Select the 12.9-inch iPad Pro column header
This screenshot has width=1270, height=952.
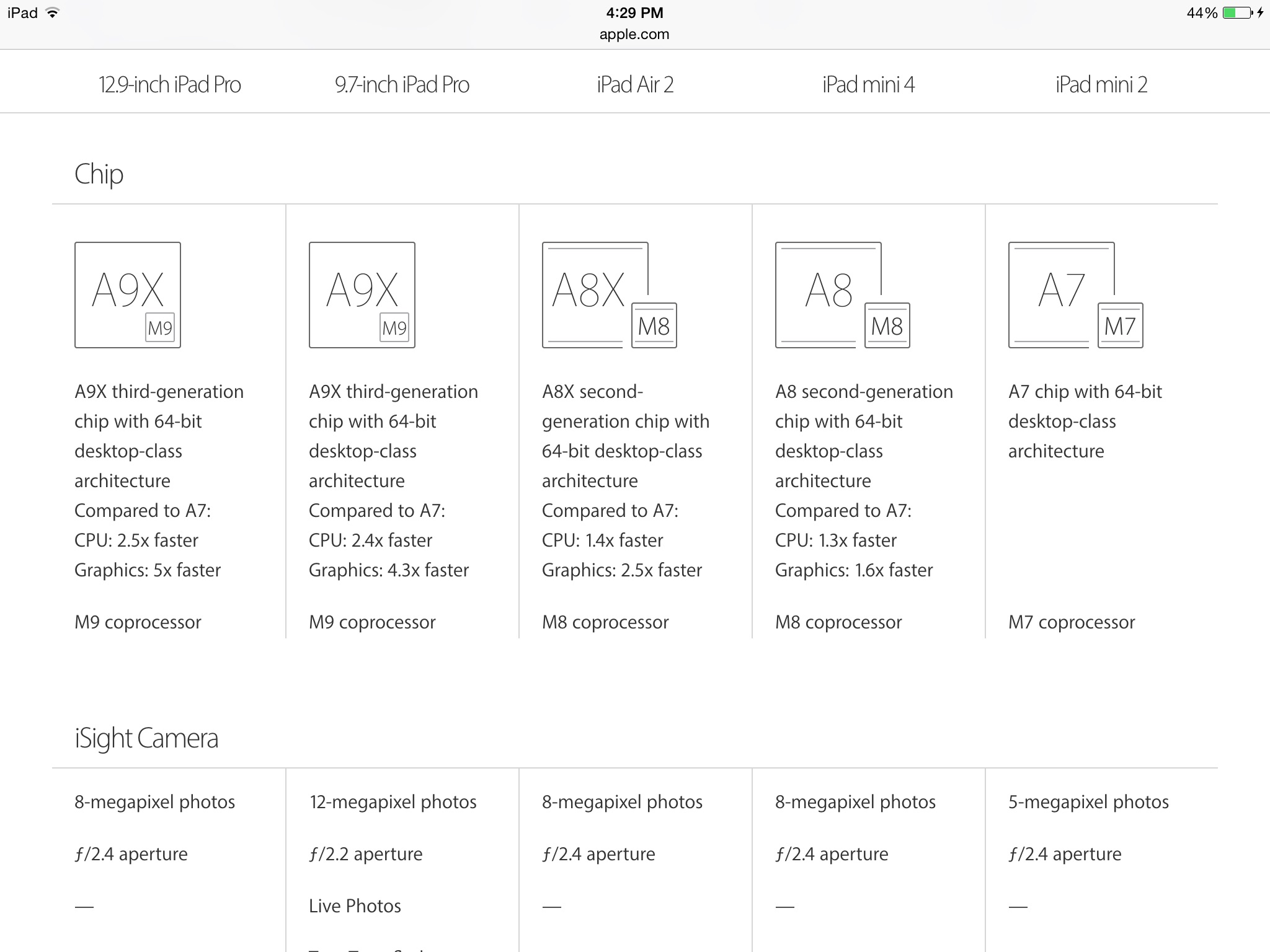pyautogui.click(x=169, y=84)
